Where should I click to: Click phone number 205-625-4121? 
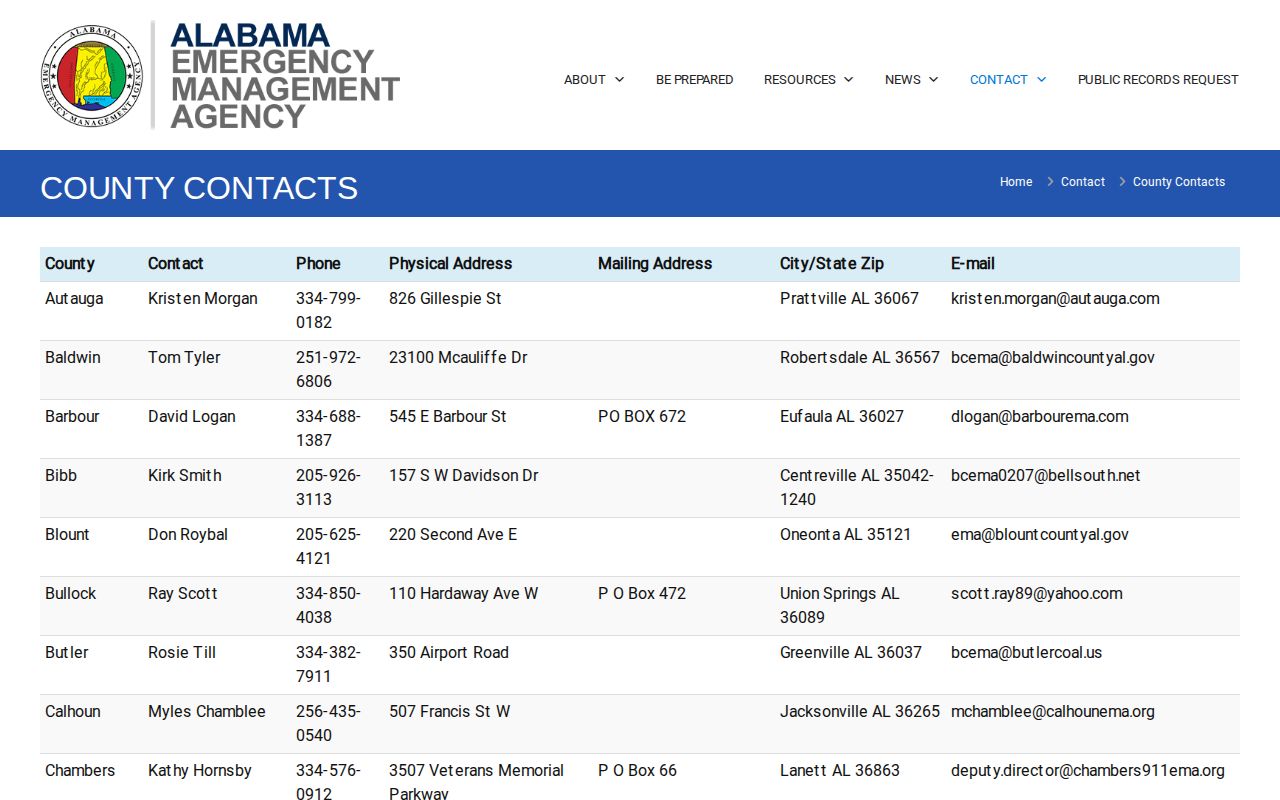tap(328, 547)
